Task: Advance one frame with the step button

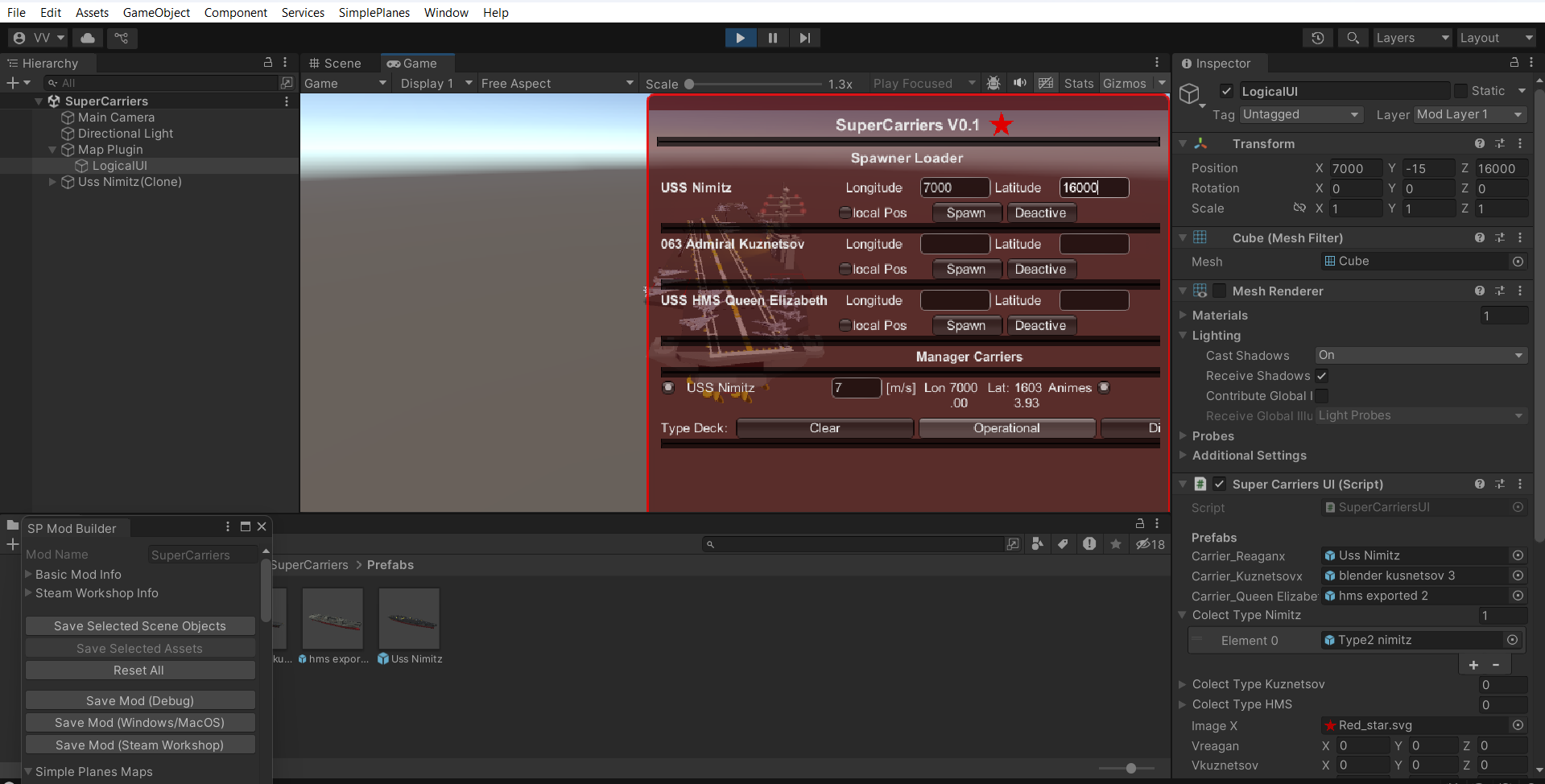Action: click(x=804, y=38)
